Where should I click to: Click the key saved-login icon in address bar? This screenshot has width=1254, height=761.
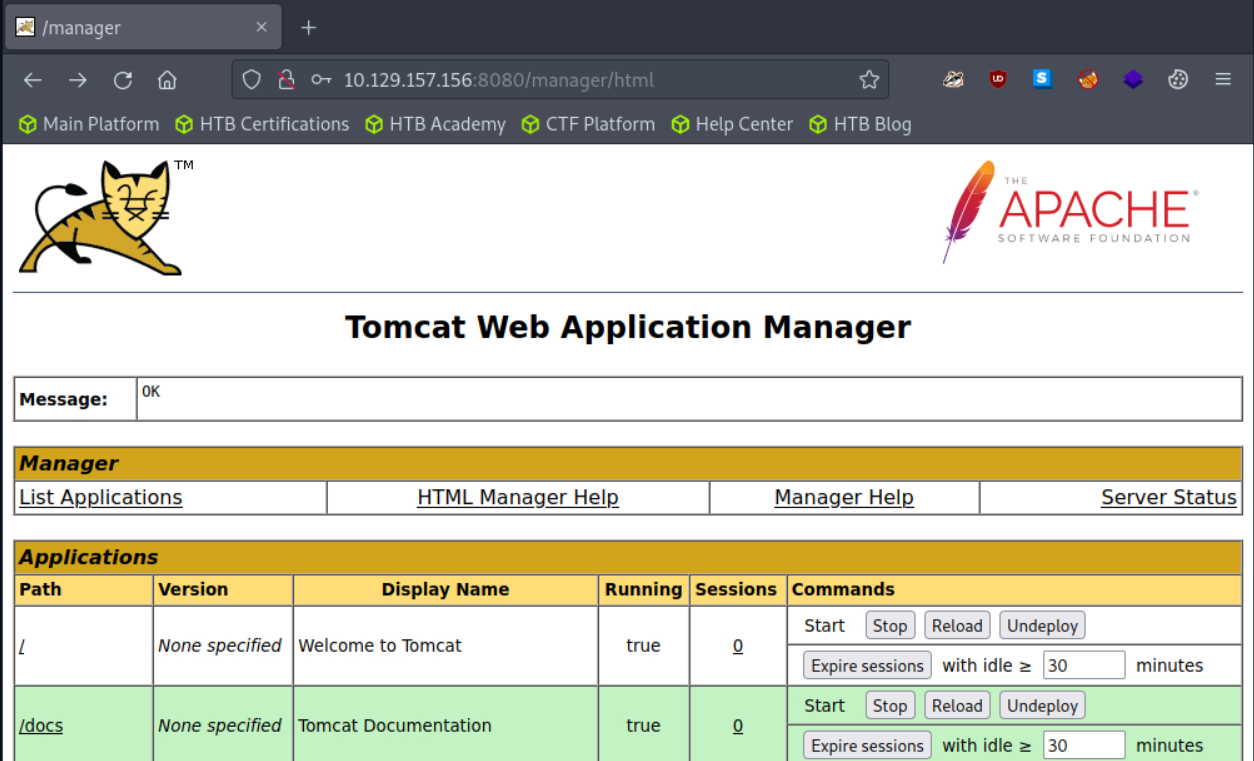321,80
